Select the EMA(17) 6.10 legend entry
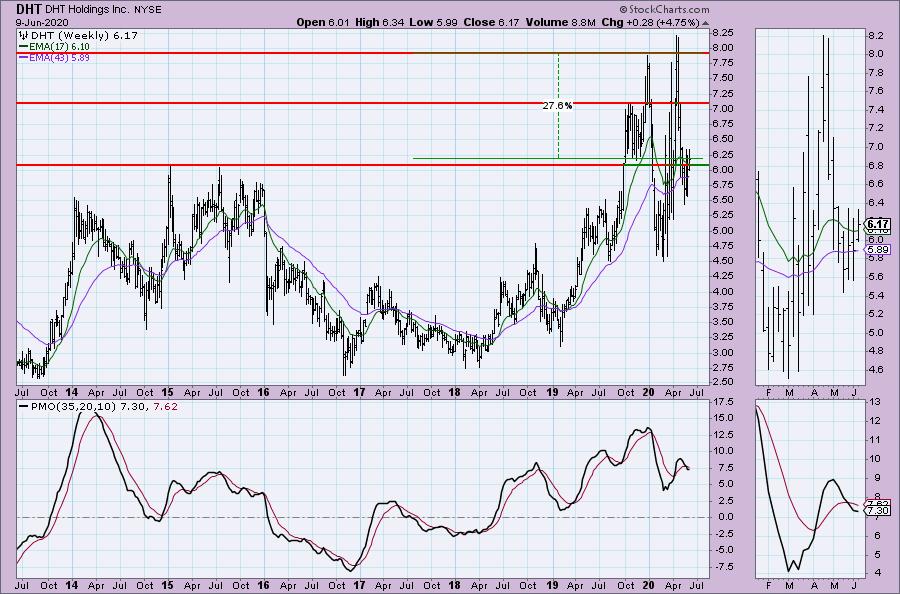 pos(61,46)
